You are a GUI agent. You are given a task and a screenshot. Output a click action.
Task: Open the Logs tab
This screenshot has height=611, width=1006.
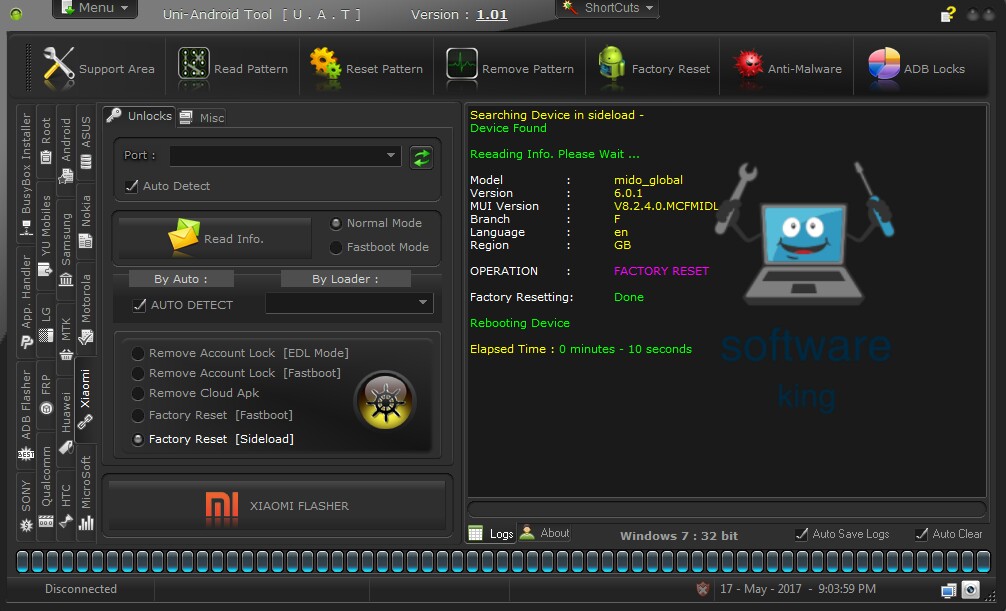pyautogui.click(x=491, y=533)
